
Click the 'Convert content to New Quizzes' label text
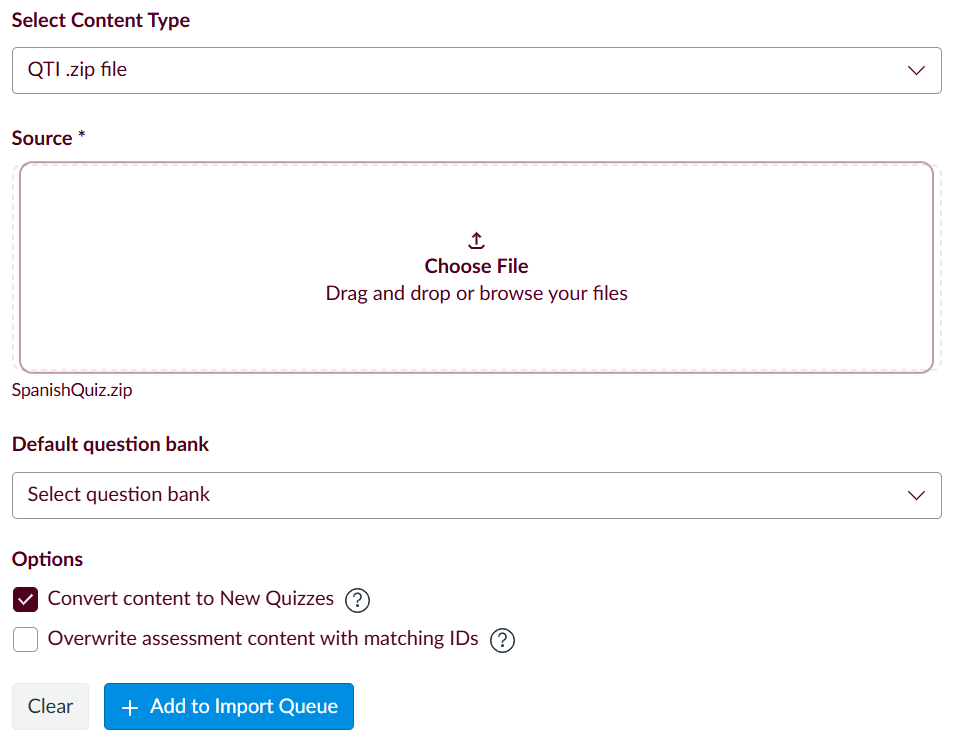[191, 599]
